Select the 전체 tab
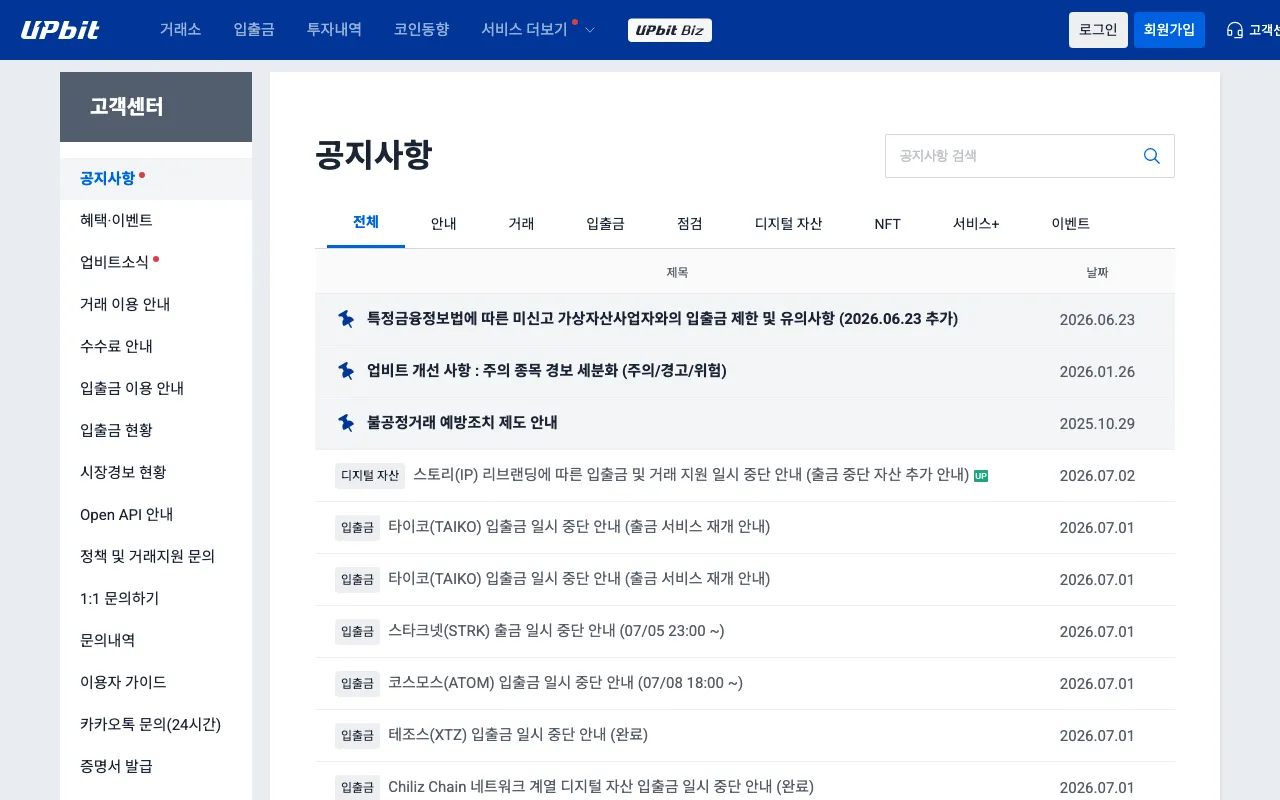Screen dimensions: 1280x800 click(366, 223)
